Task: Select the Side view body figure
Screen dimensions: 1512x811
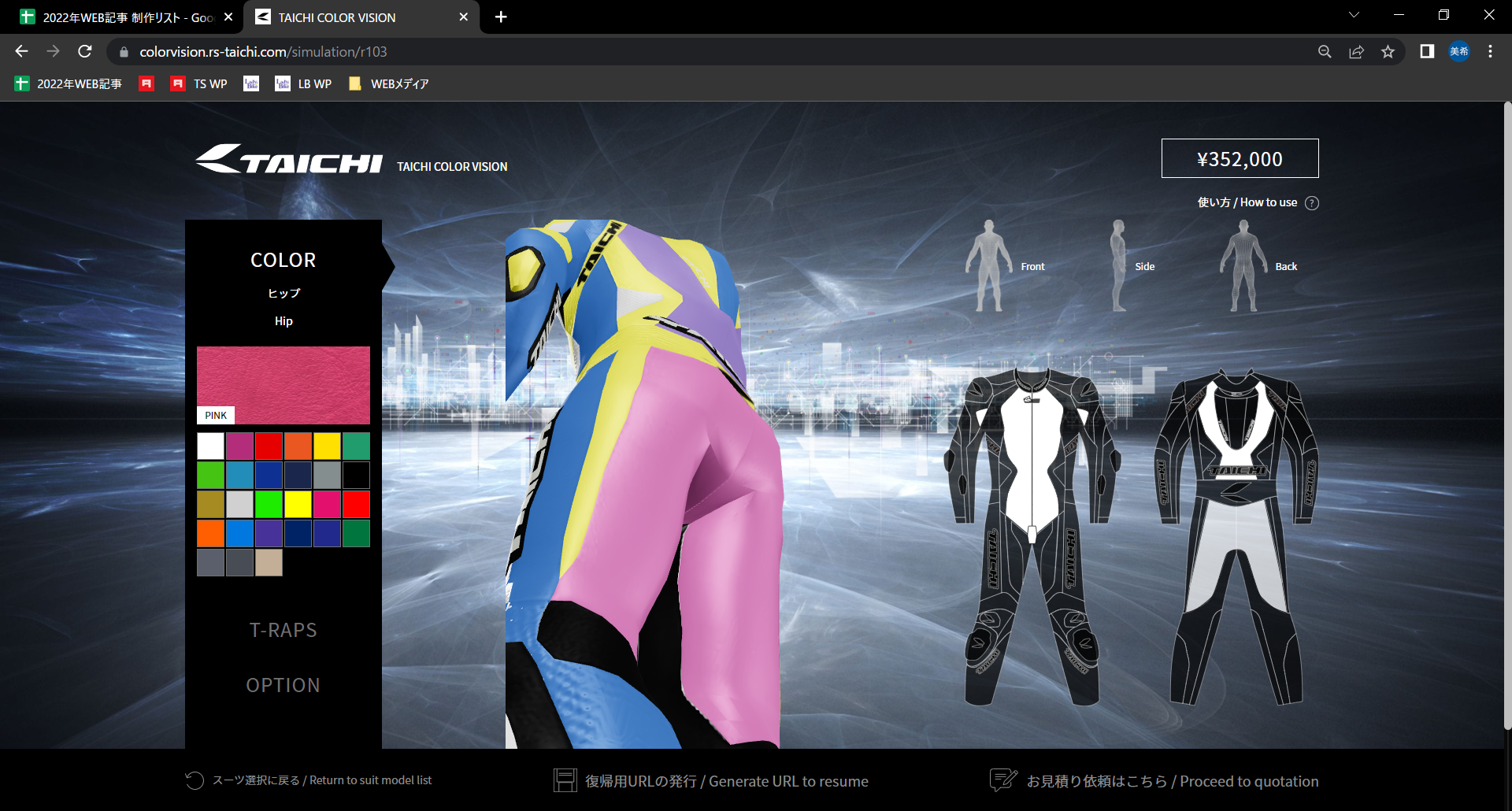Action: pos(1118,265)
